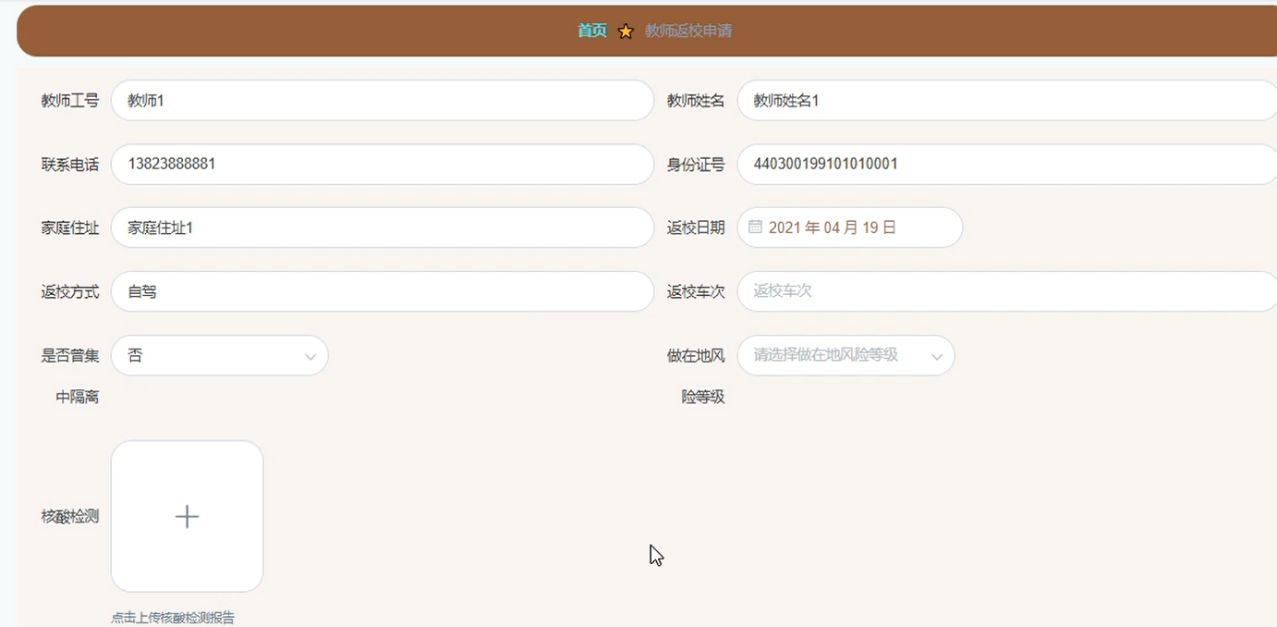Screen dimensions: 1277x627
Task: Focus the 教师工号 input field
Action: pos(382,100)
